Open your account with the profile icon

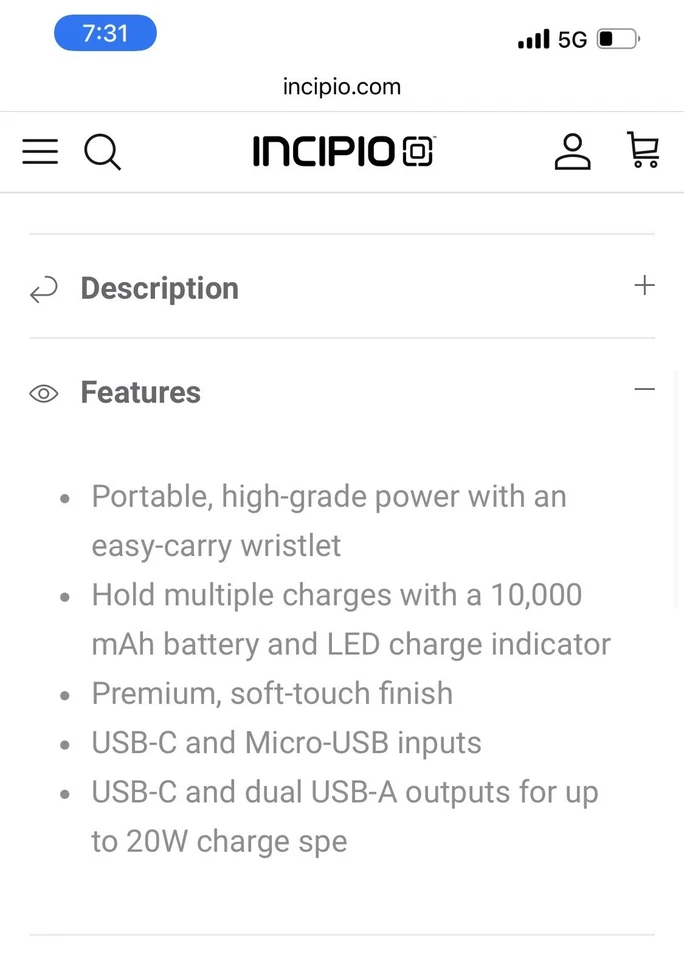tap(572, 151)
